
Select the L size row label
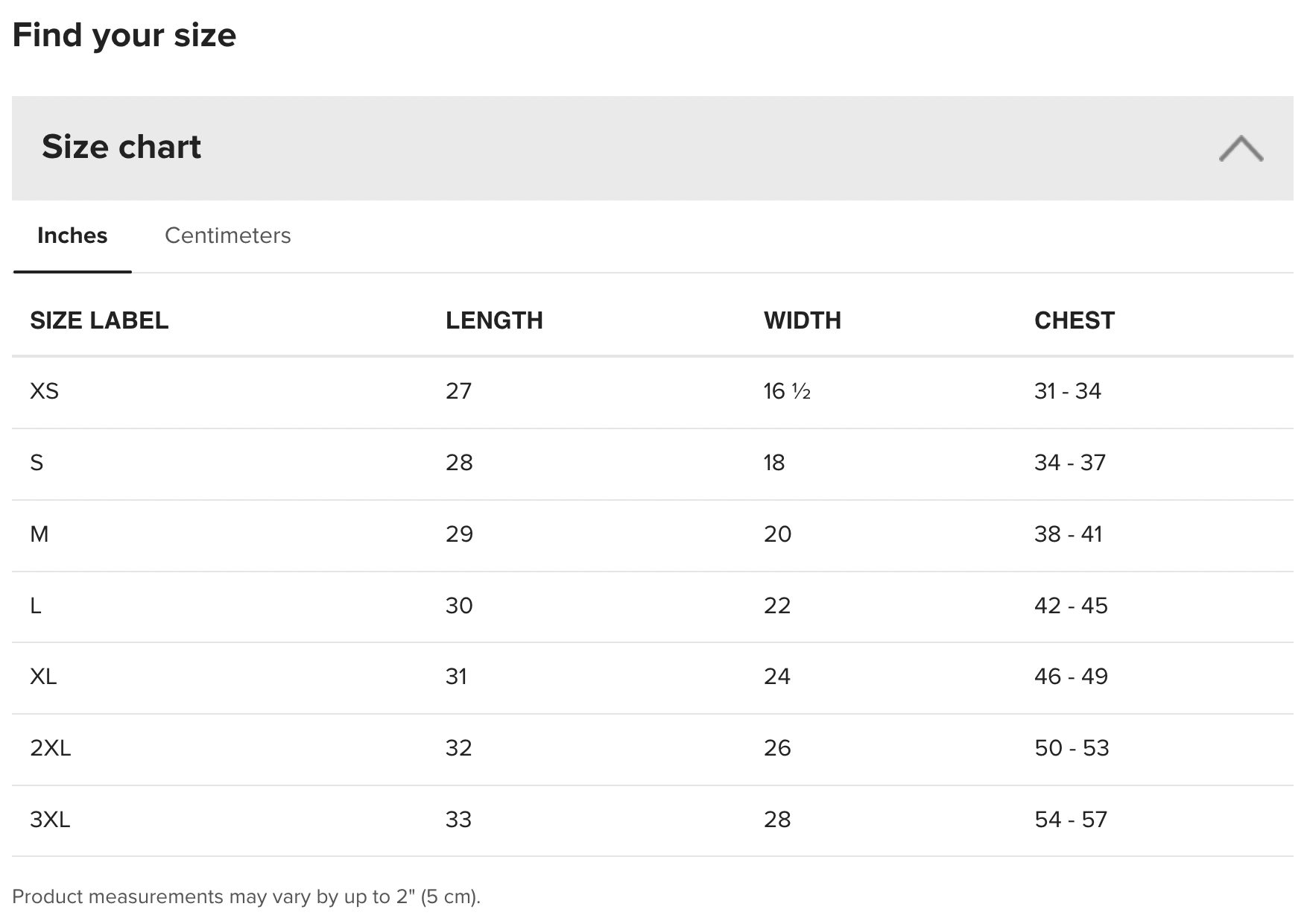[x=36, y=606]
